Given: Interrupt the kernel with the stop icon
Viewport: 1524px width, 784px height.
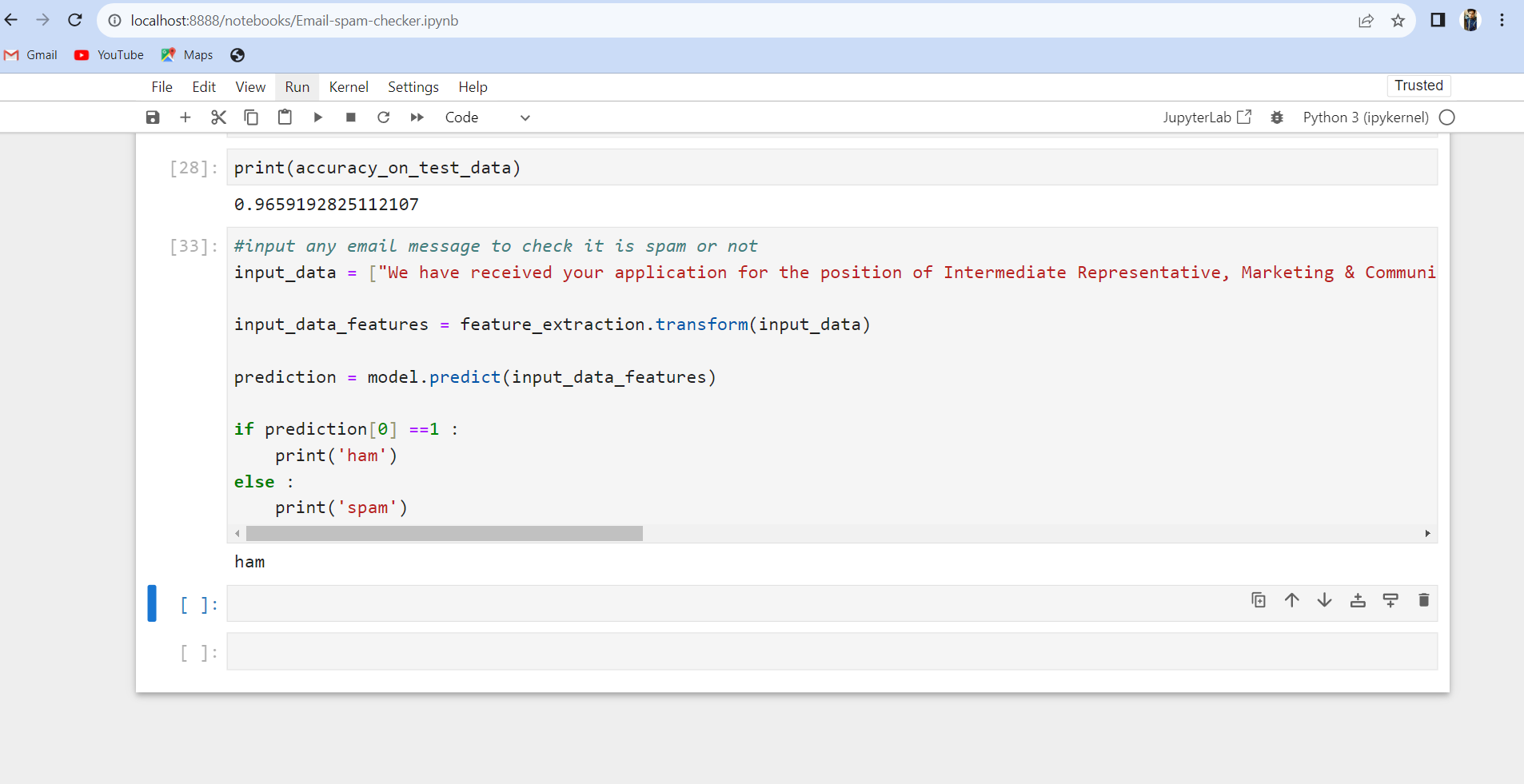Looking at the screenshot, I should [350, 117].
